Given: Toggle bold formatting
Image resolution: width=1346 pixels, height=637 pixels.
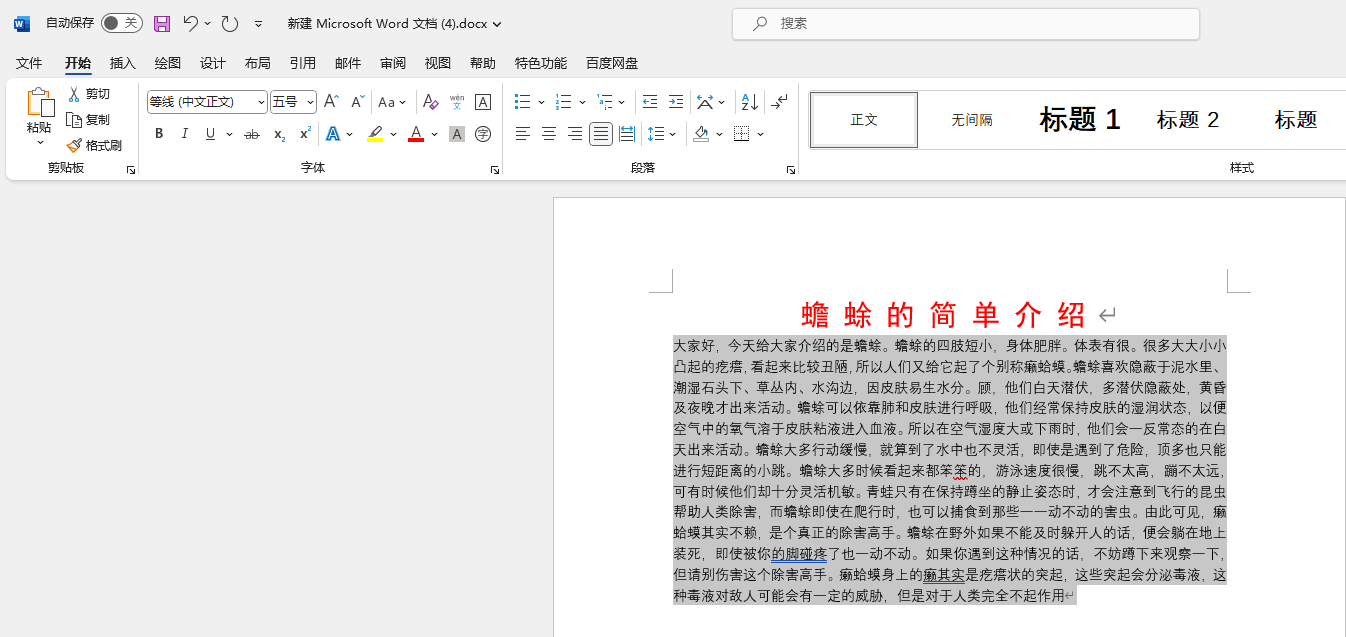Looking at the screenshot, I should click(159, 133).
